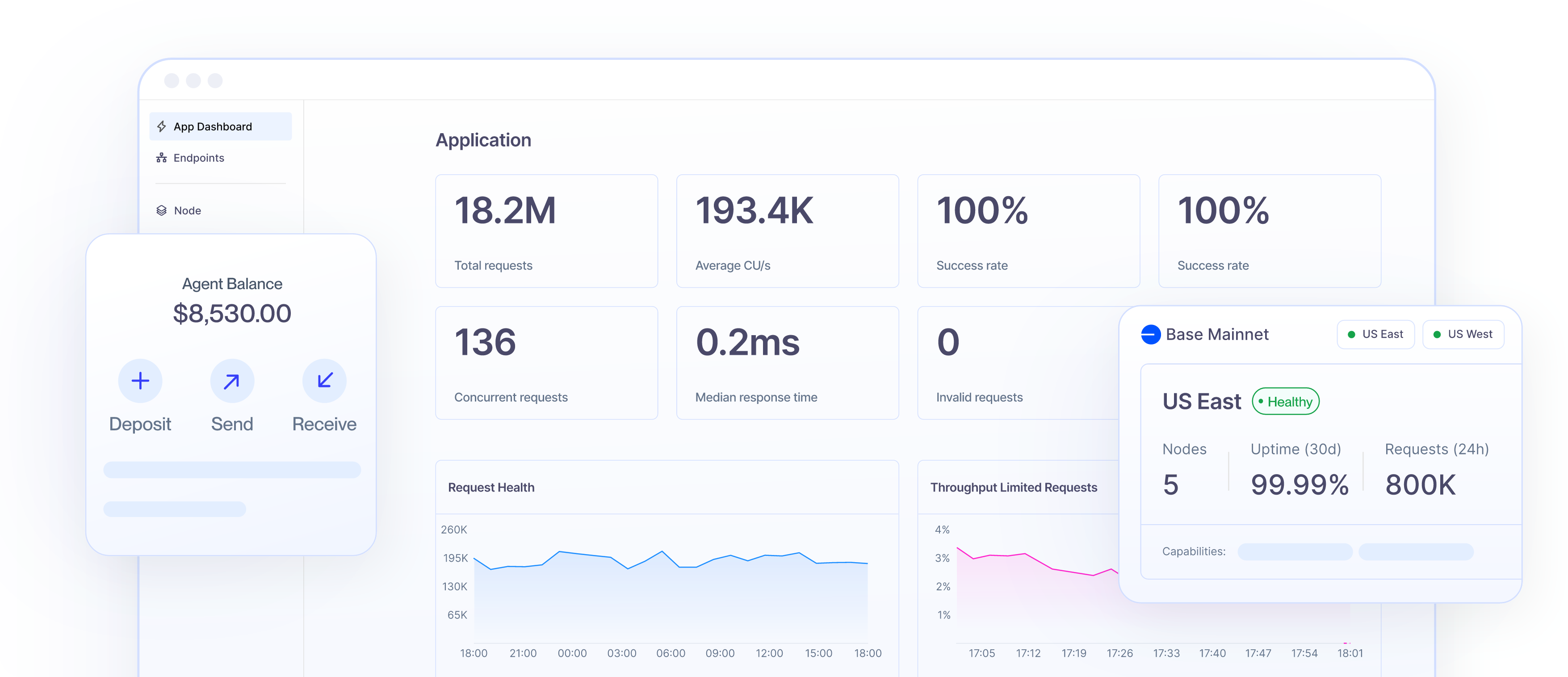Click the 17:47 time axis label
This screenshot has width=1568, height=677.
click(1258, 653)
